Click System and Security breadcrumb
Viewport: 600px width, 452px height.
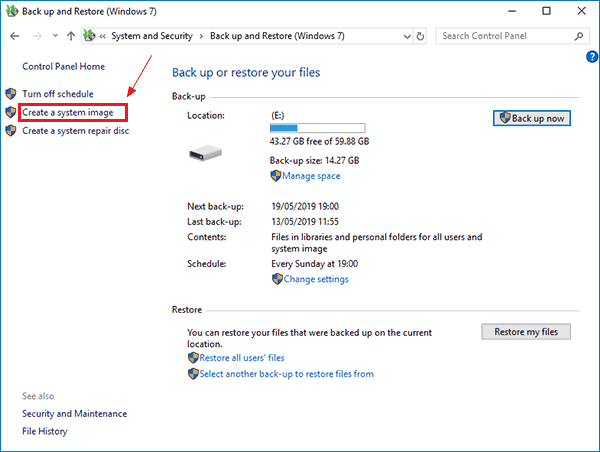tap(152, 36)
